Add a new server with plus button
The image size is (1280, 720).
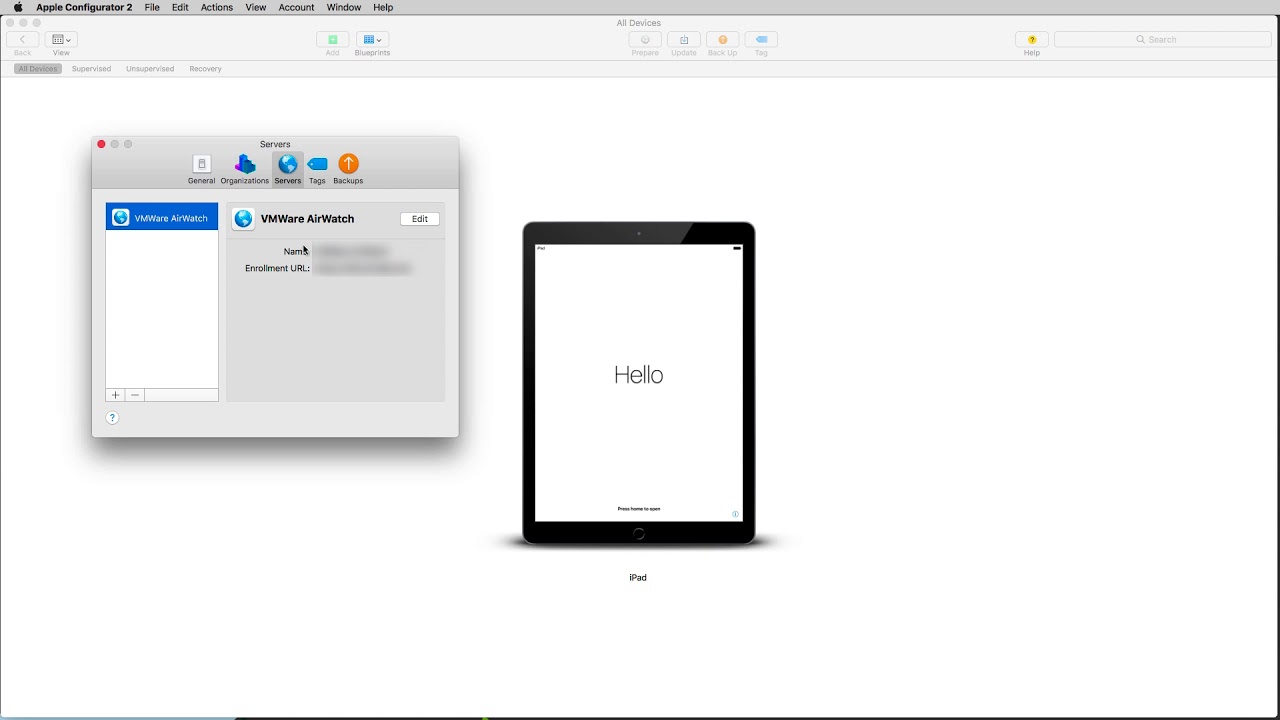tap(115, 395)
